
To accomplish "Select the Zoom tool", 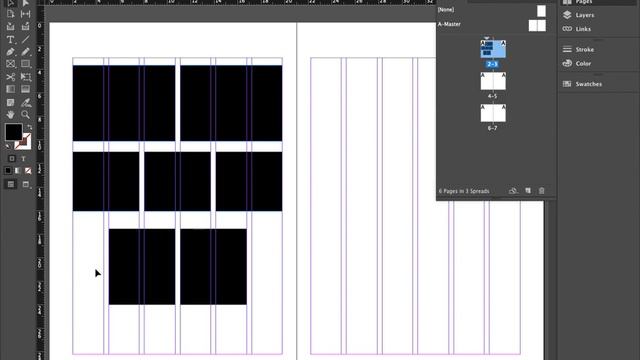I will 25,115.
